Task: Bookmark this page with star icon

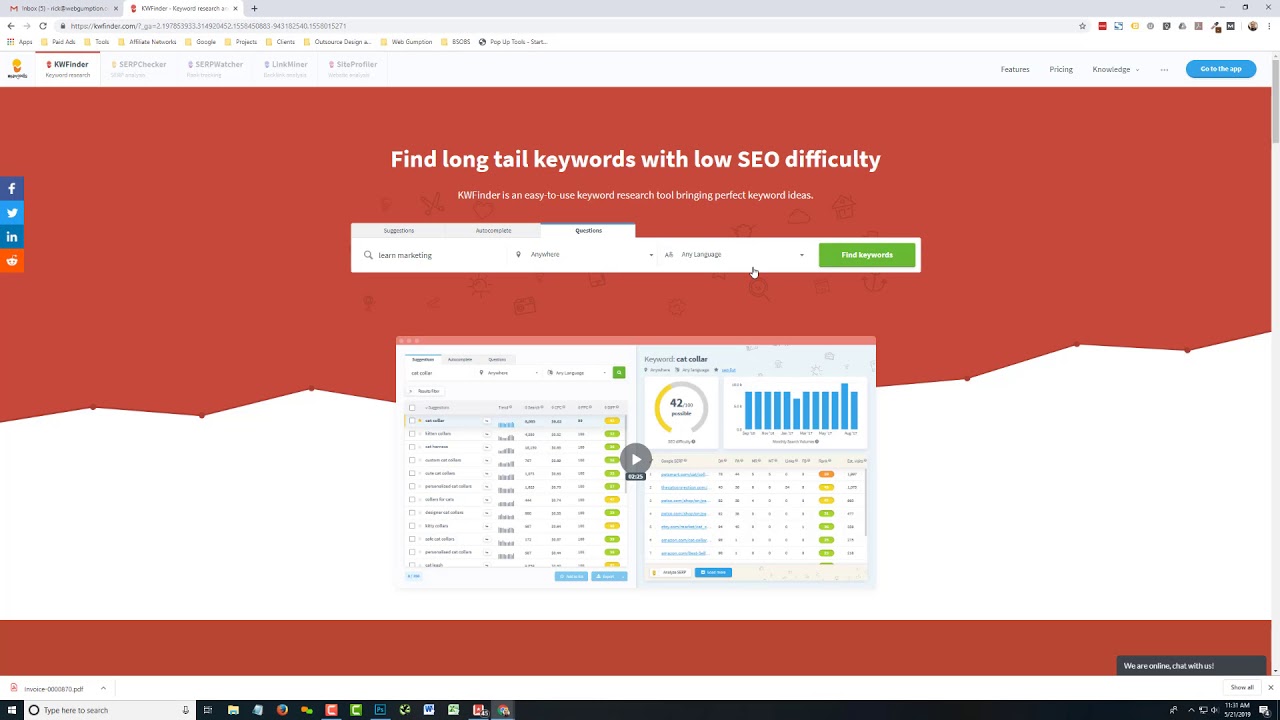Action: click(x=1082, y=26)
